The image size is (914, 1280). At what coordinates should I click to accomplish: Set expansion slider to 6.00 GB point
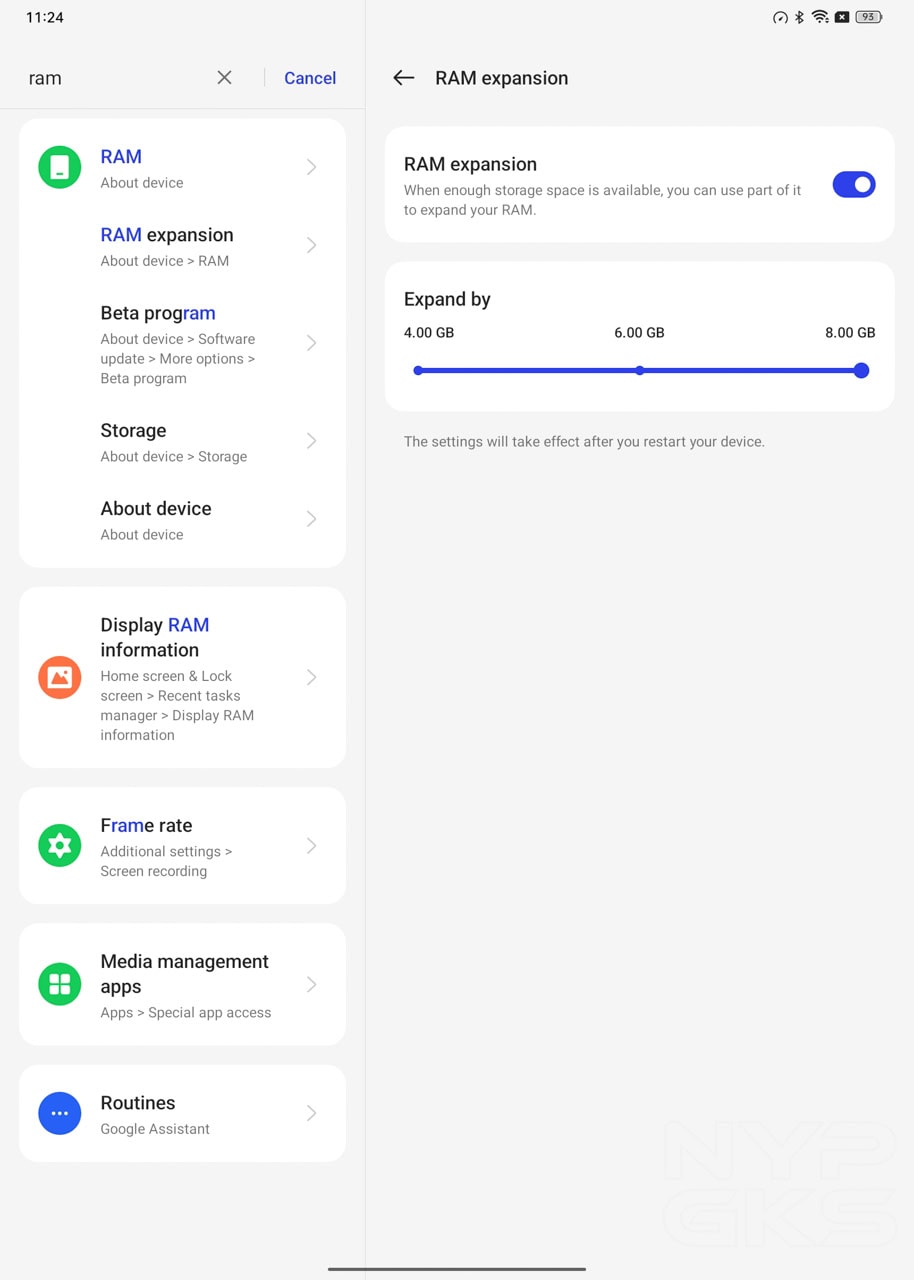click(640, 370)
